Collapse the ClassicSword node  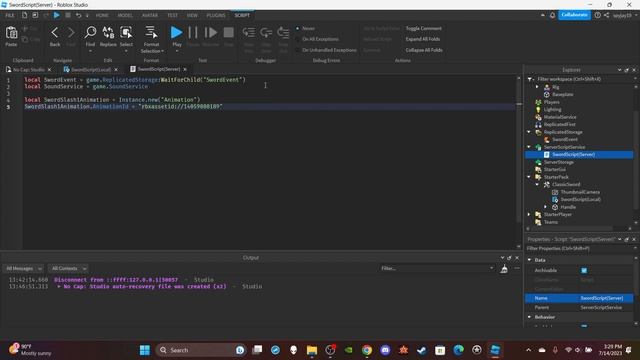537,184
